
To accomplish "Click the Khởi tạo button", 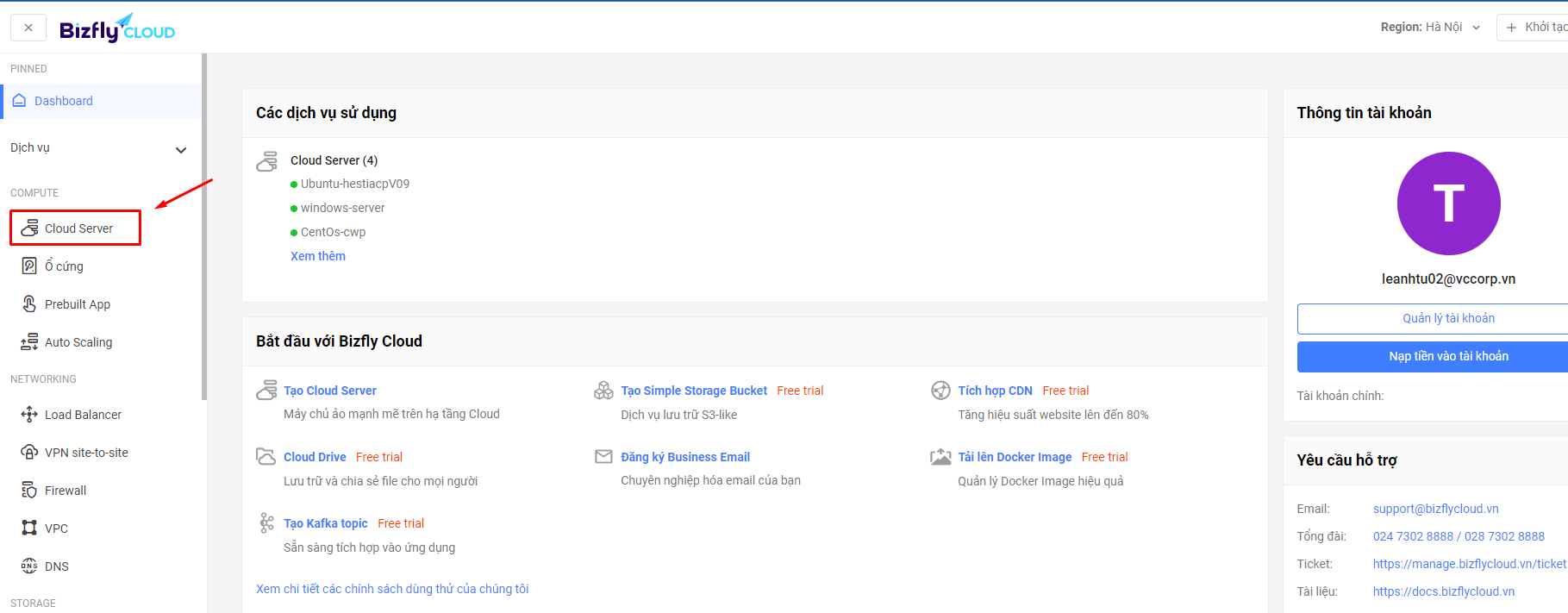I will 1534,28.
